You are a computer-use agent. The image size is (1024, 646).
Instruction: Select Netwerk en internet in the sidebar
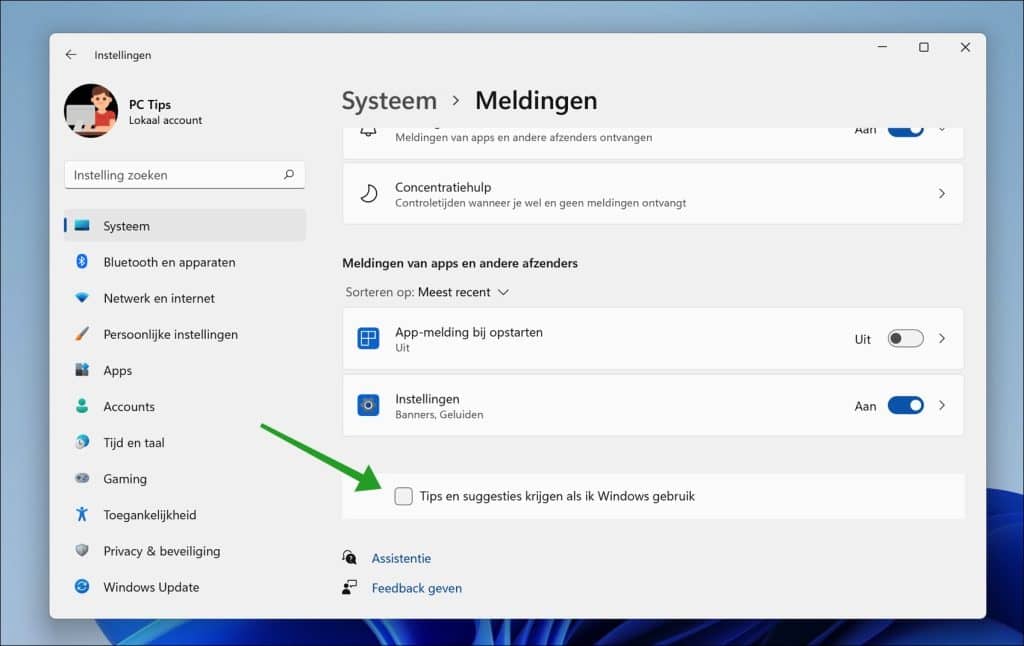(x=162, y=298)
